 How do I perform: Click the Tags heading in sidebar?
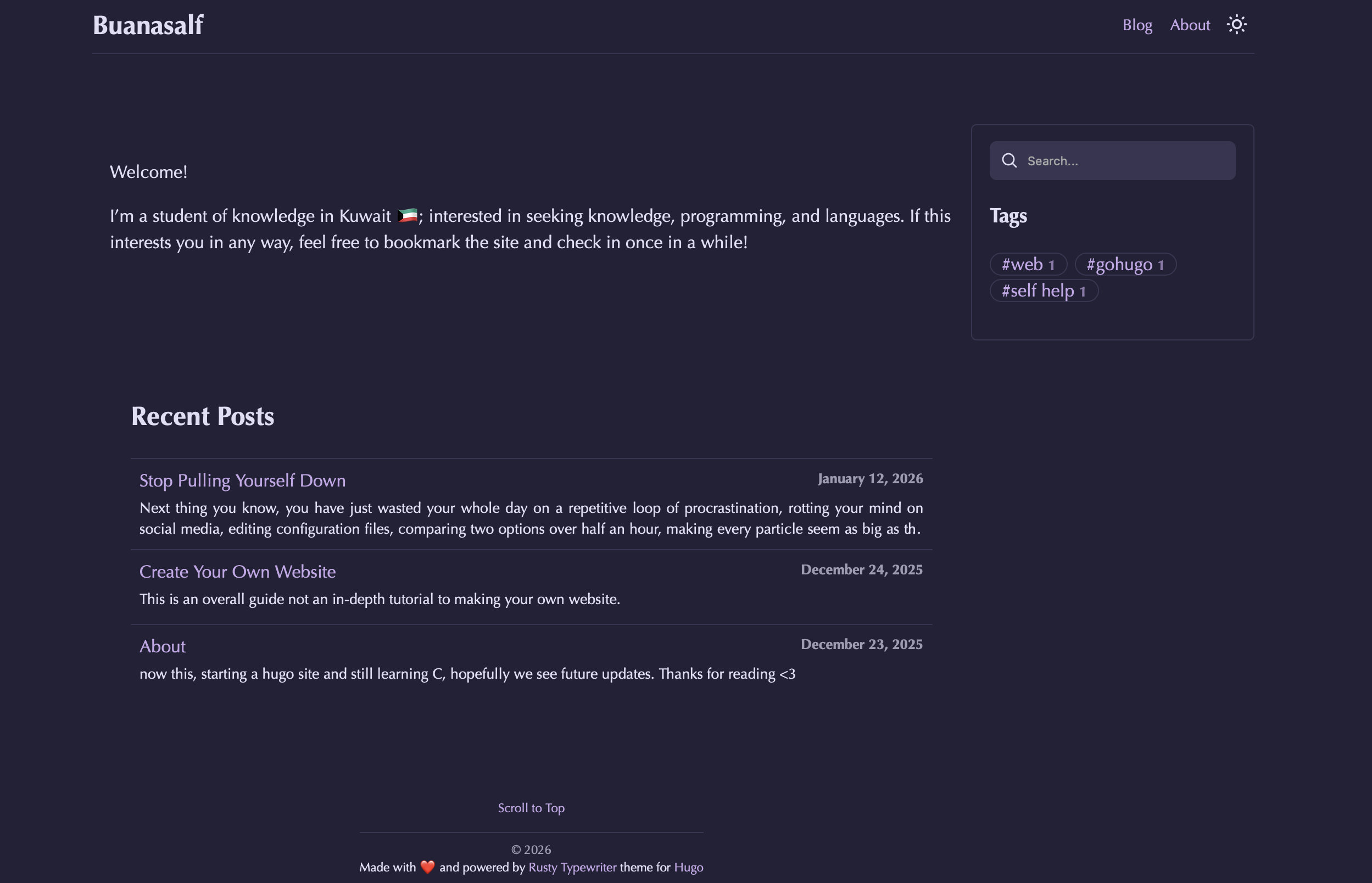[x=1008, y=216]
